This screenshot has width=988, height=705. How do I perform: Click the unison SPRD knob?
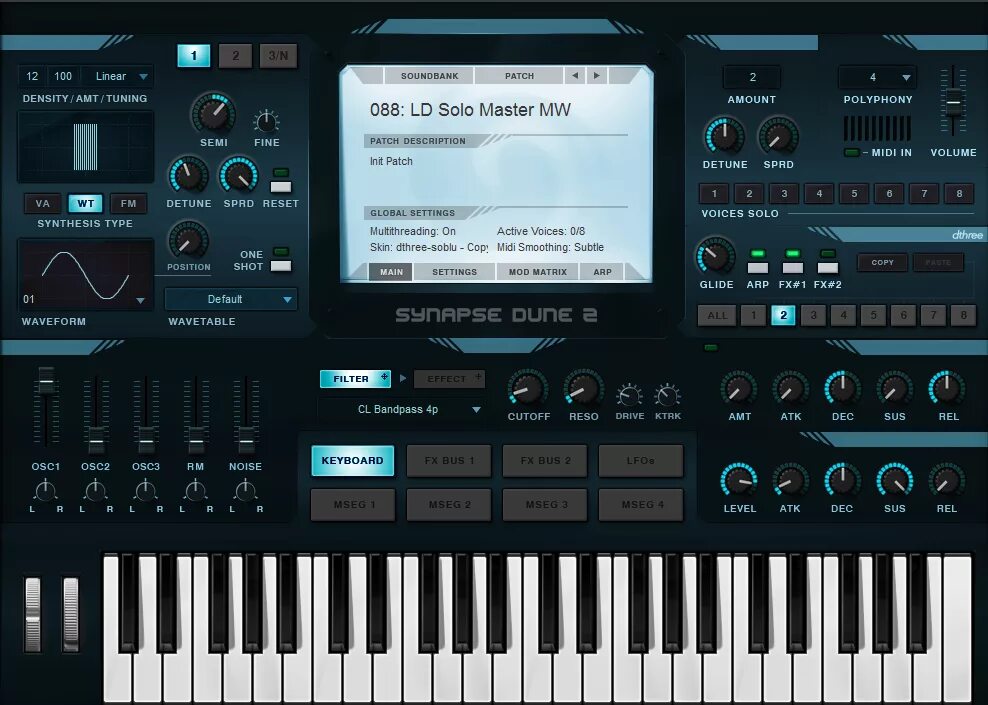coord(778,135)
